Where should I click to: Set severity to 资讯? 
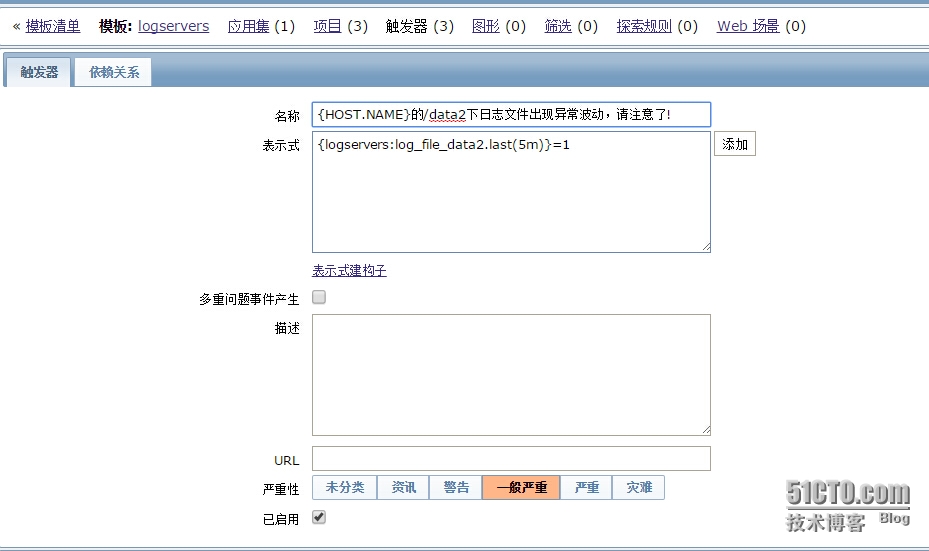403,488
